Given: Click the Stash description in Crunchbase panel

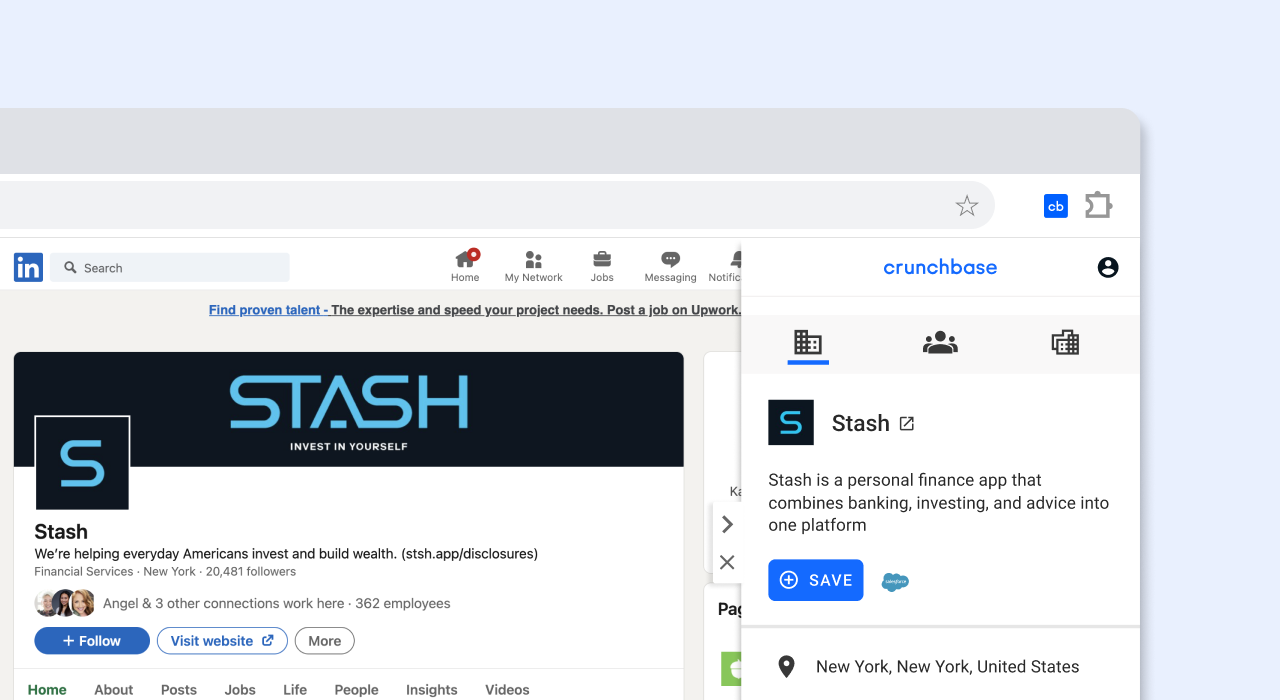Looking at the screenshot, I should coord(939,502).
